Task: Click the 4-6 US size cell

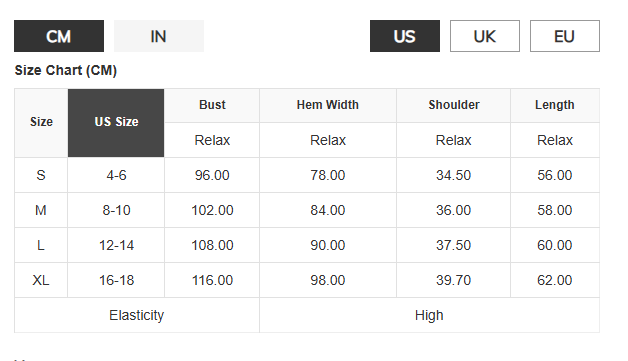Action: (116, 175)
